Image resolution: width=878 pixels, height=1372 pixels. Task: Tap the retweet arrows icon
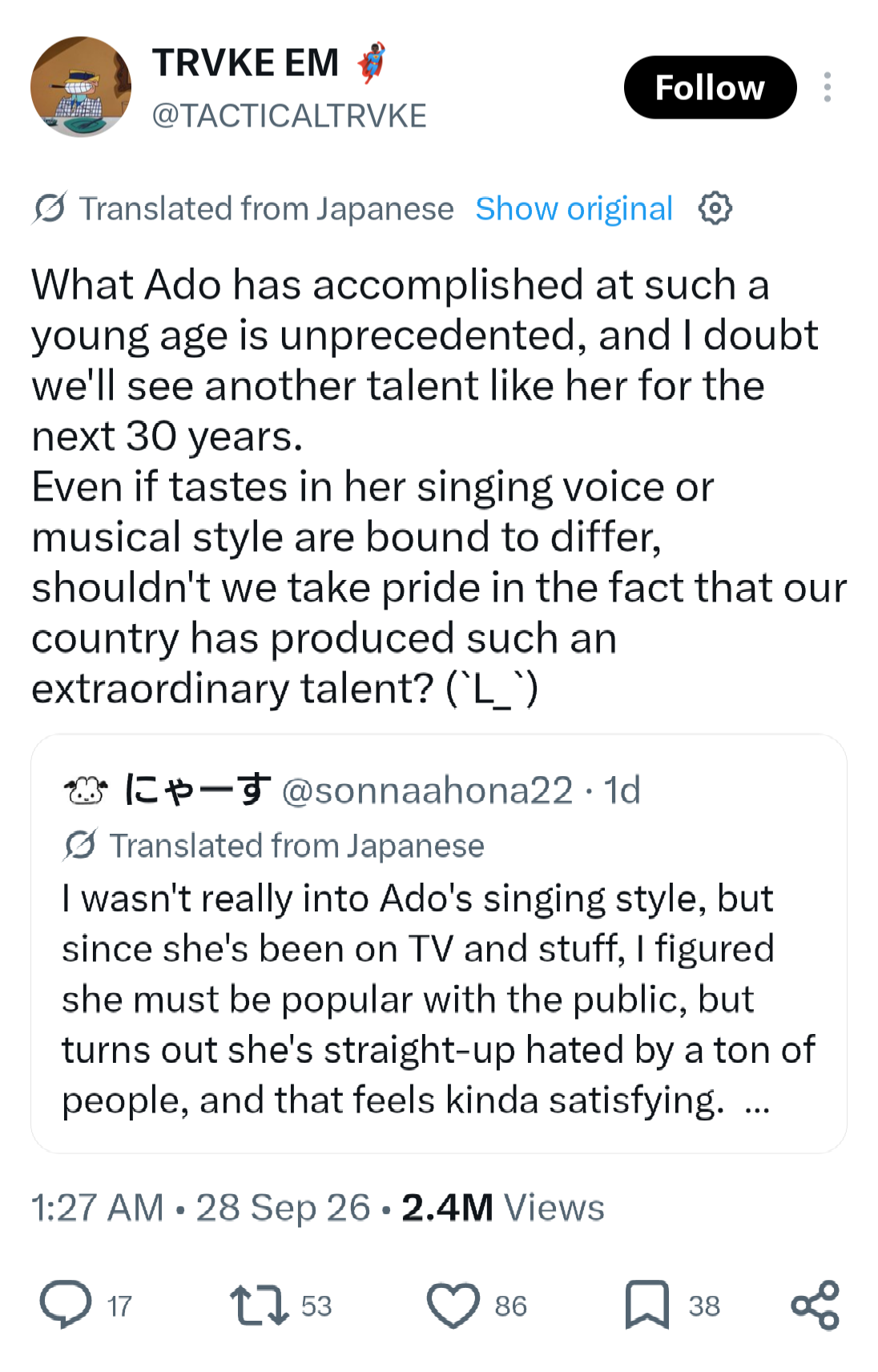click(x=259, y=1305)
